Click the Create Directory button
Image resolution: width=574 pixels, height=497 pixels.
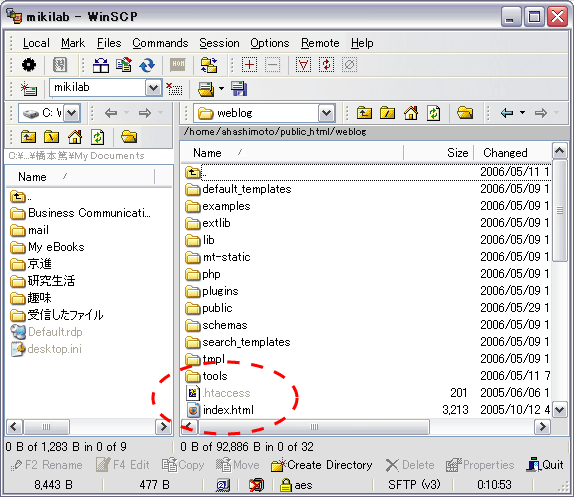(321, 465)
